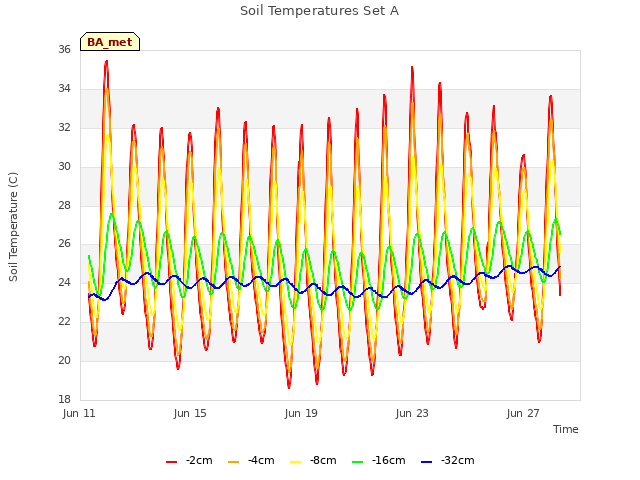Click the 32 y-axis tick label
Viewport: 640px width, 480px height.
[x=64, y=128]
